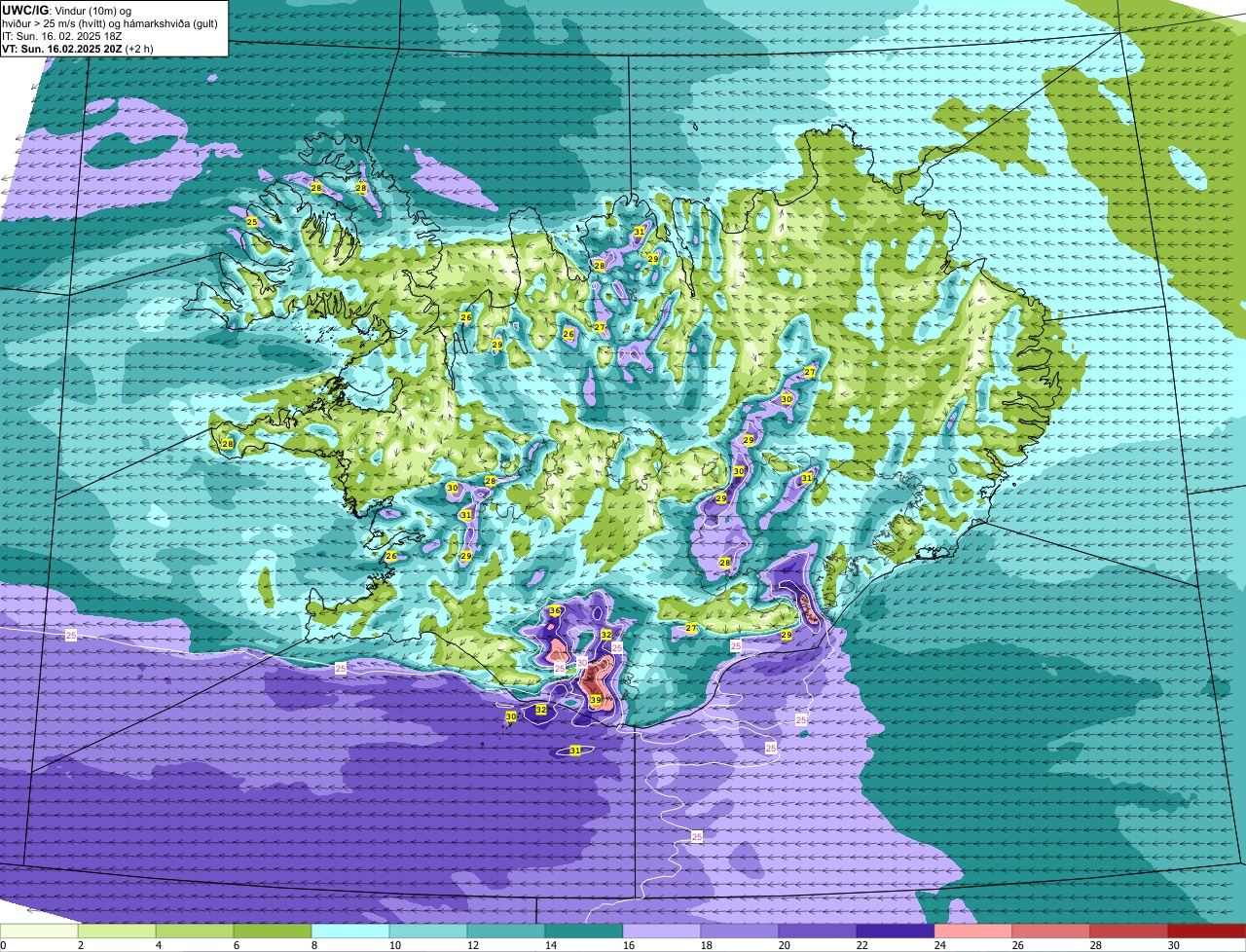The height and width of the screenshot is (952, 1246).
Task: Click the pale 0–2 m/s legend swatch
Action: pos(39,932)
